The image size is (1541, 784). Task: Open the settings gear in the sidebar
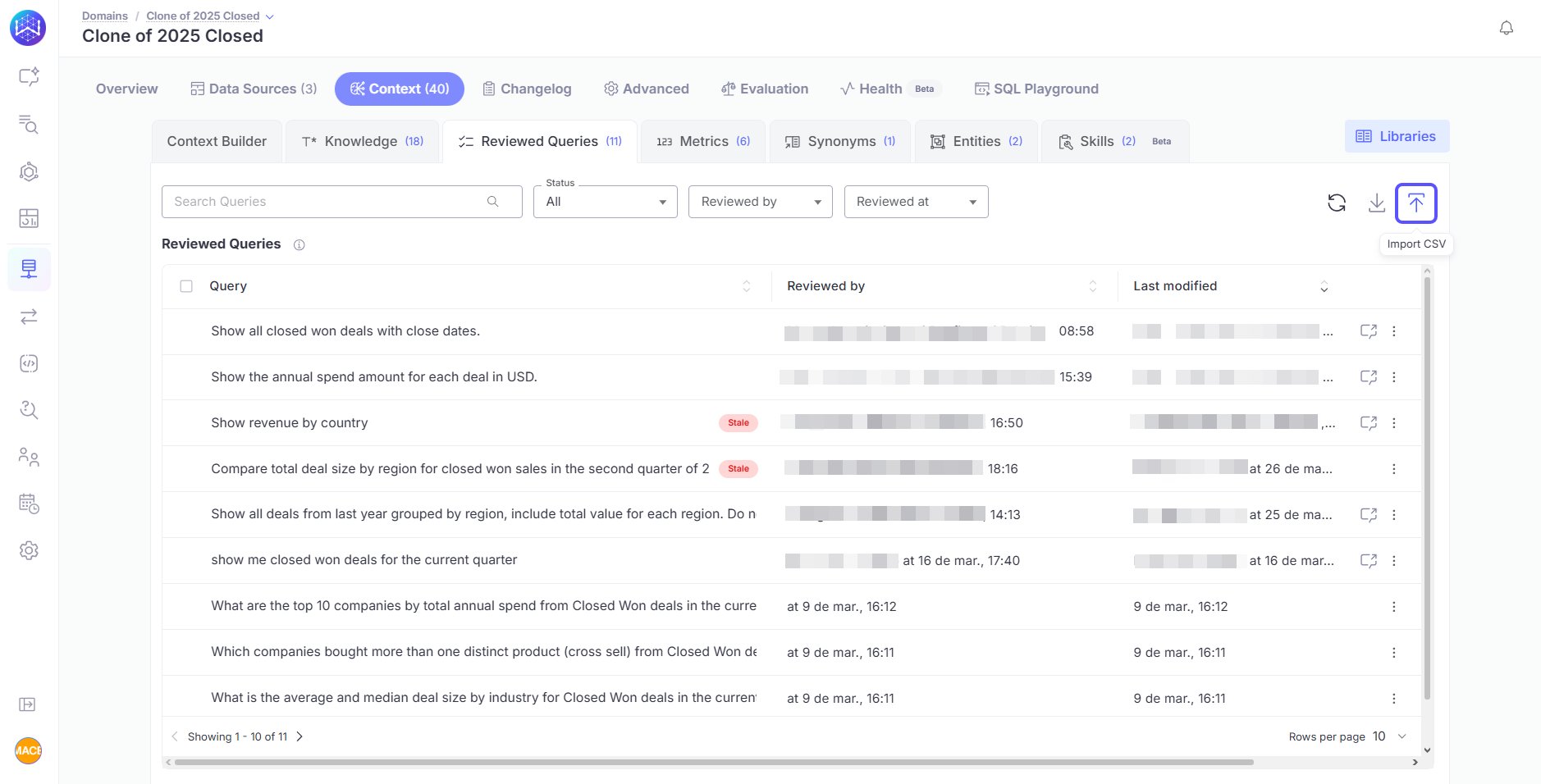tap(29, 550)
